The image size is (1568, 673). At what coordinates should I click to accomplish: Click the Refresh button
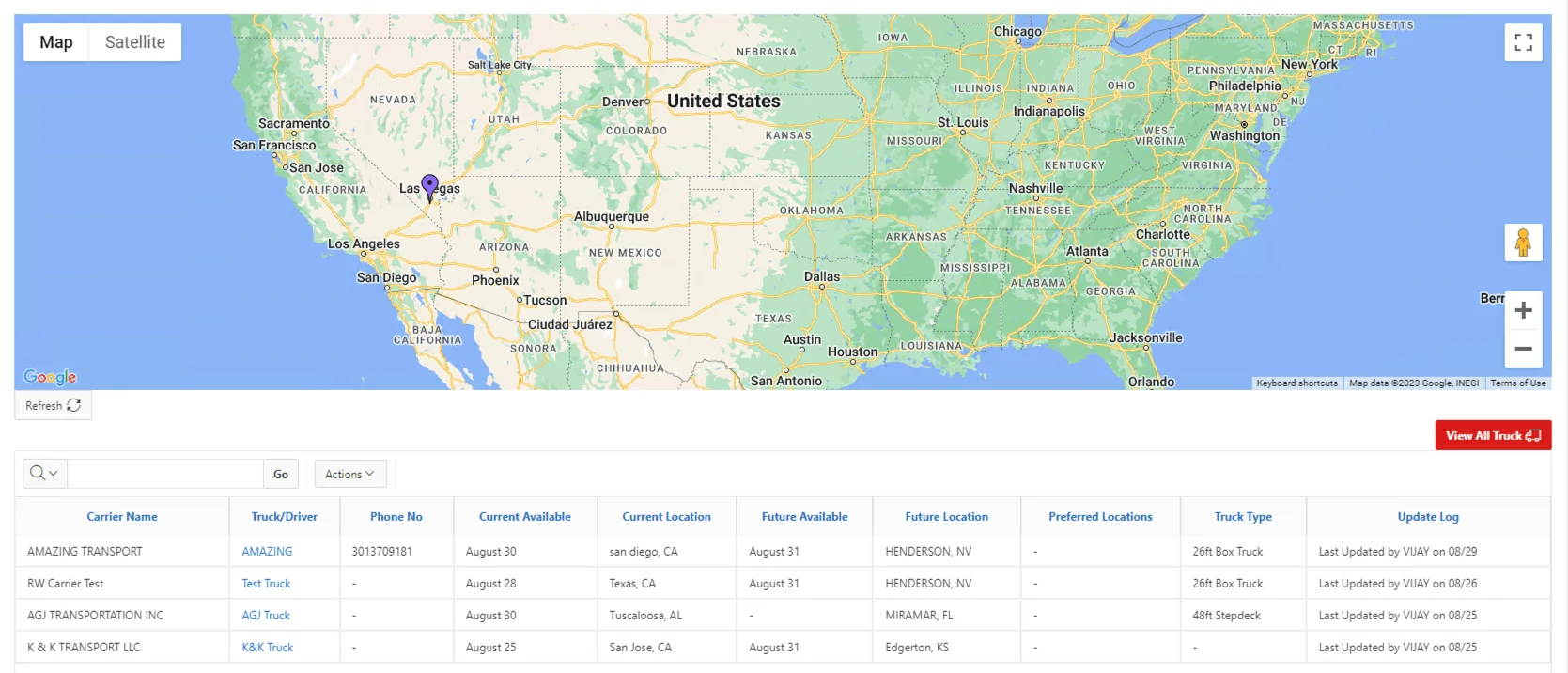(x=53, y=406)
